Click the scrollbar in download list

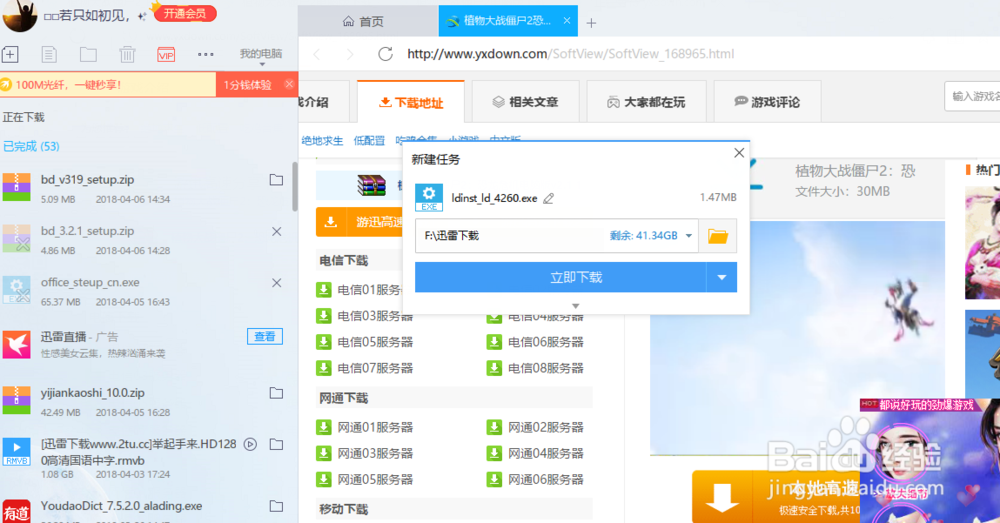coord(295,186)
